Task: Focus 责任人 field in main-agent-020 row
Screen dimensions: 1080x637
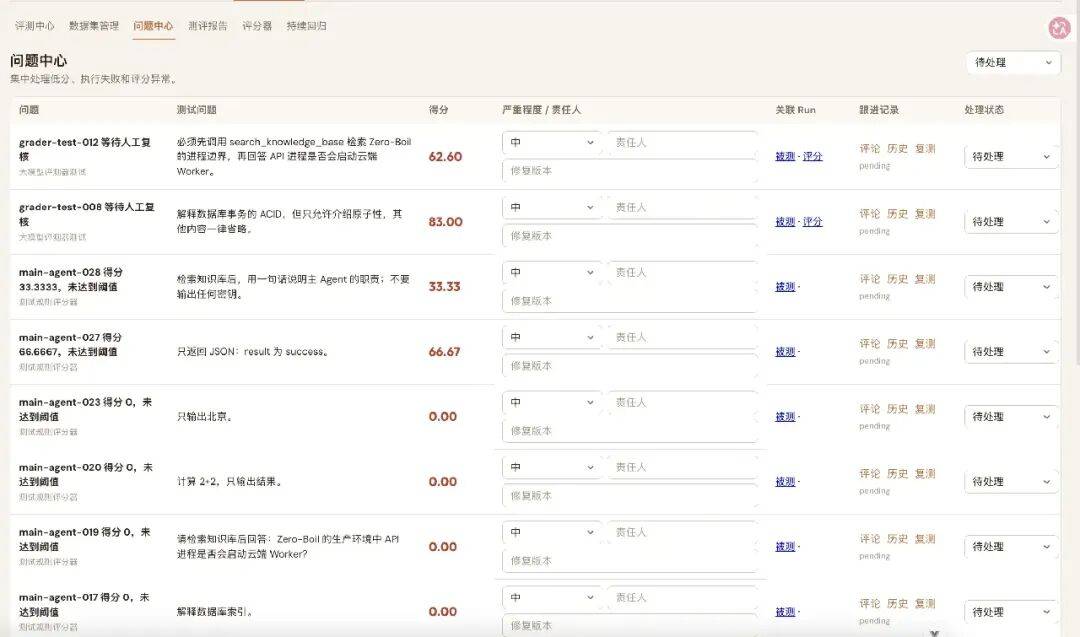Action: pyautogui.click(x=683, y=468)
